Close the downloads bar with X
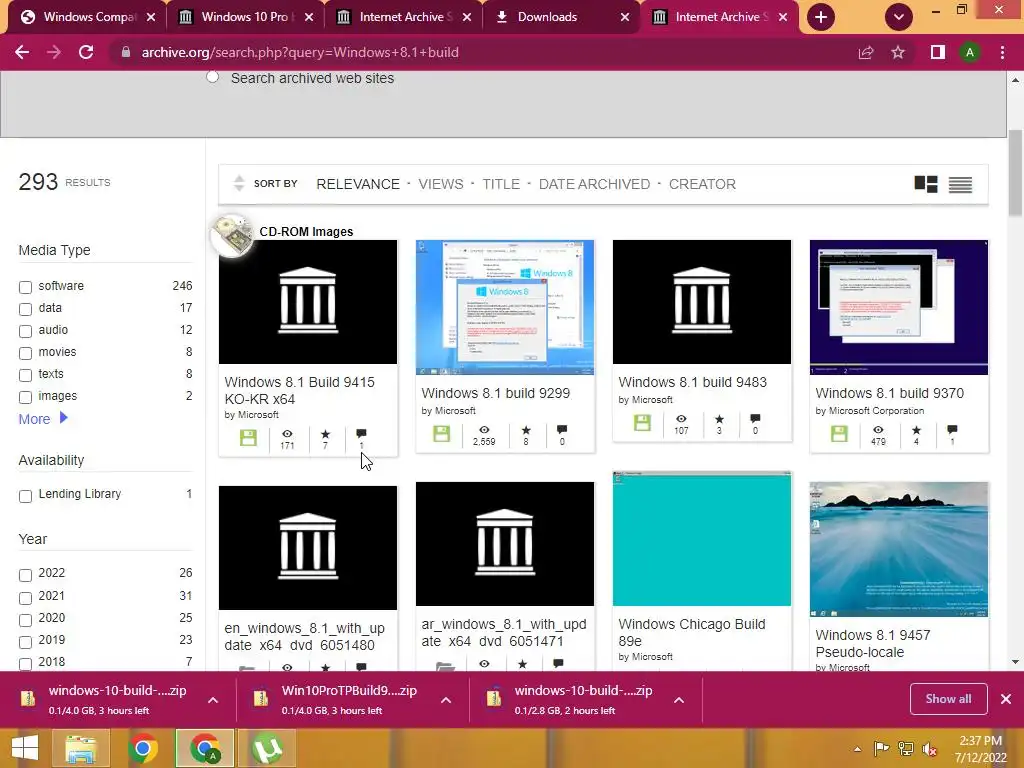 pos(1006,699)
